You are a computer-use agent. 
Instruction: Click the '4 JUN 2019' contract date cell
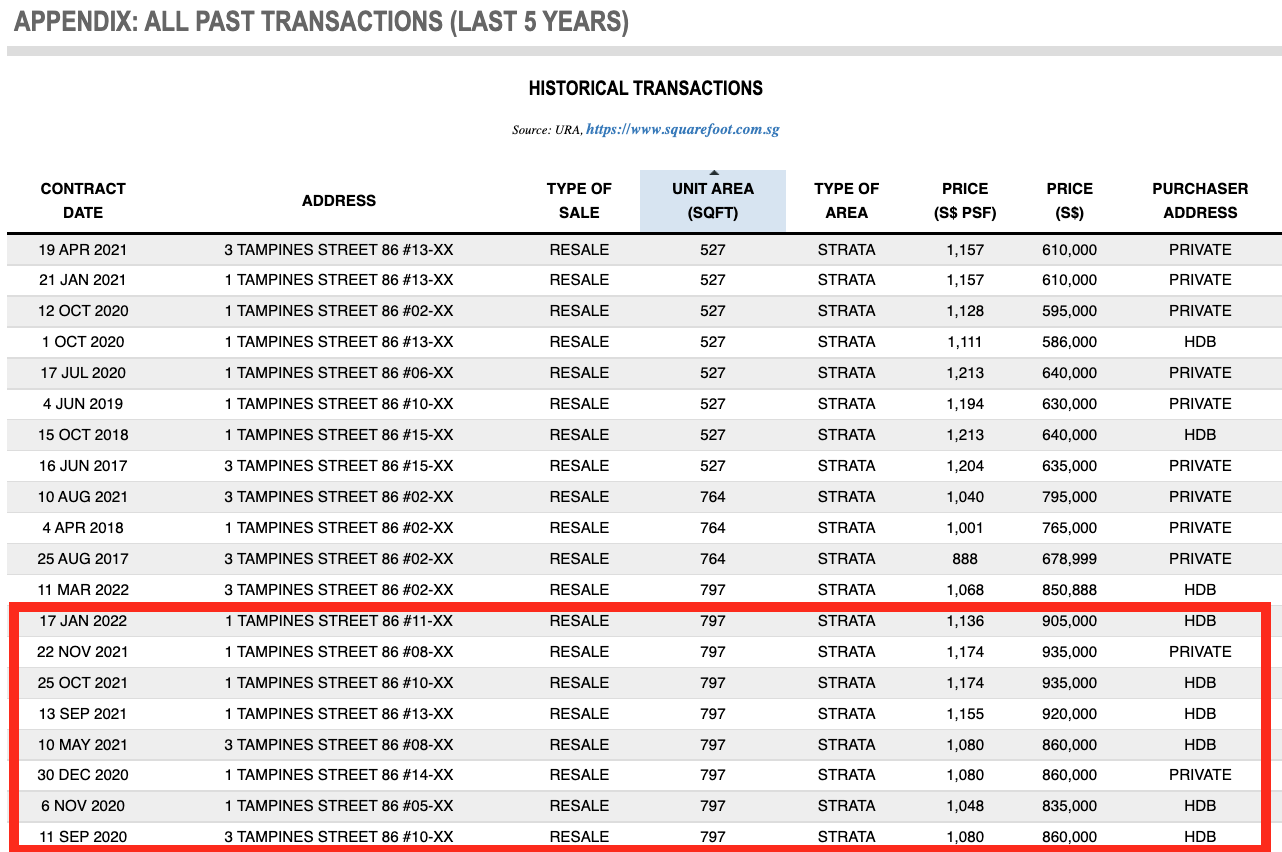(x=83, y=404)
